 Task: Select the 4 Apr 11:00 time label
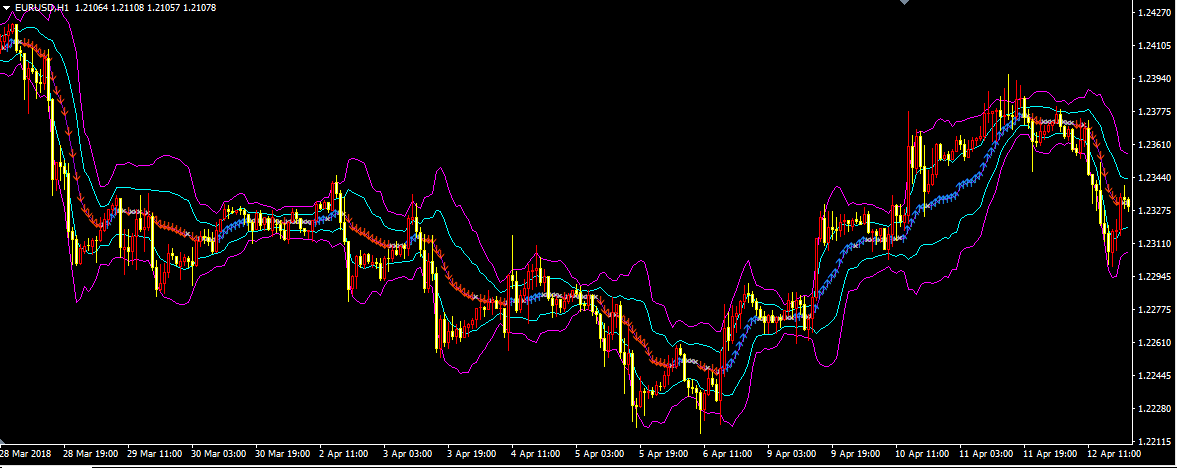pos(536,453)
